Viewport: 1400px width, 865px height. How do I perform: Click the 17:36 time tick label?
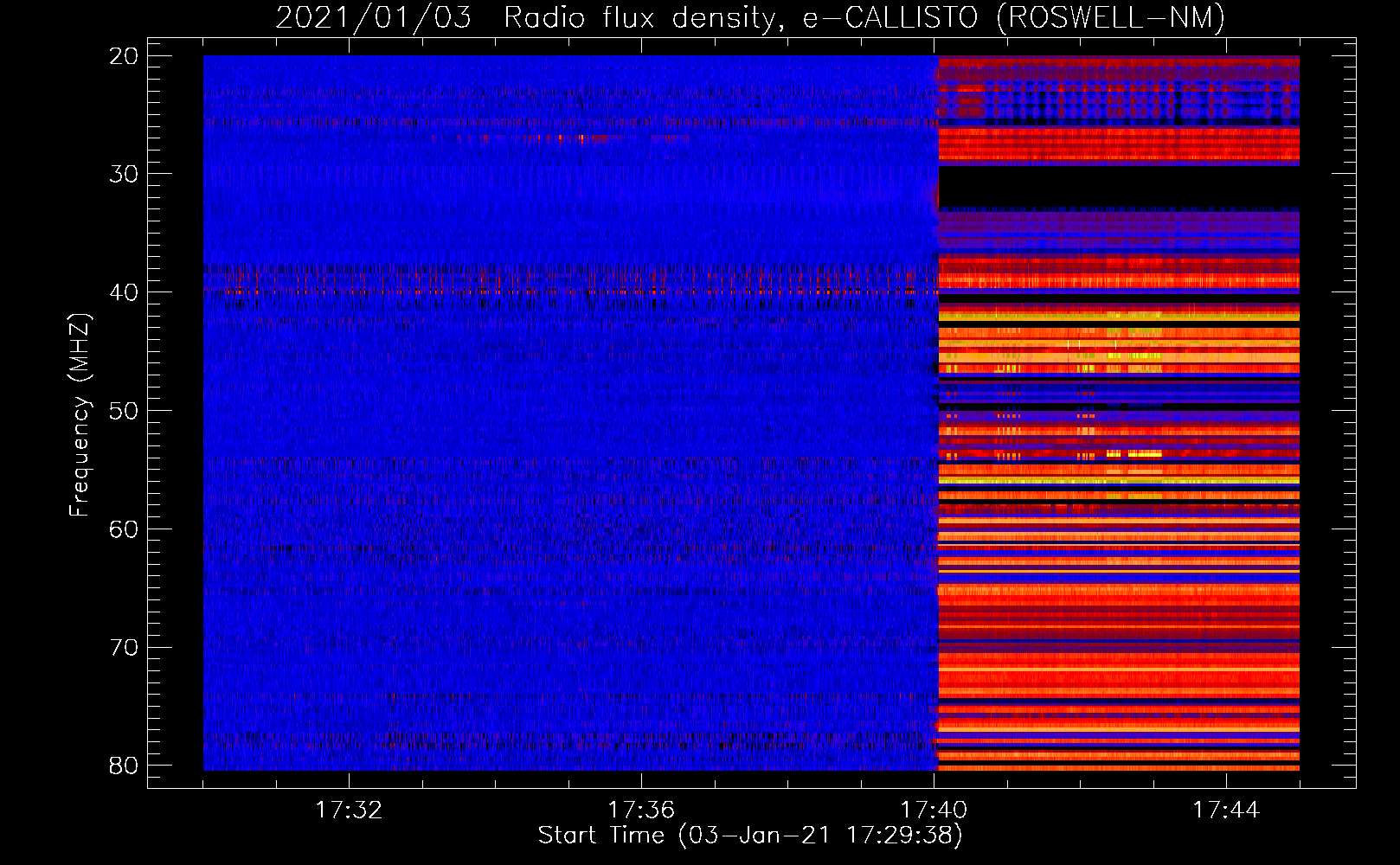point(641,811)
